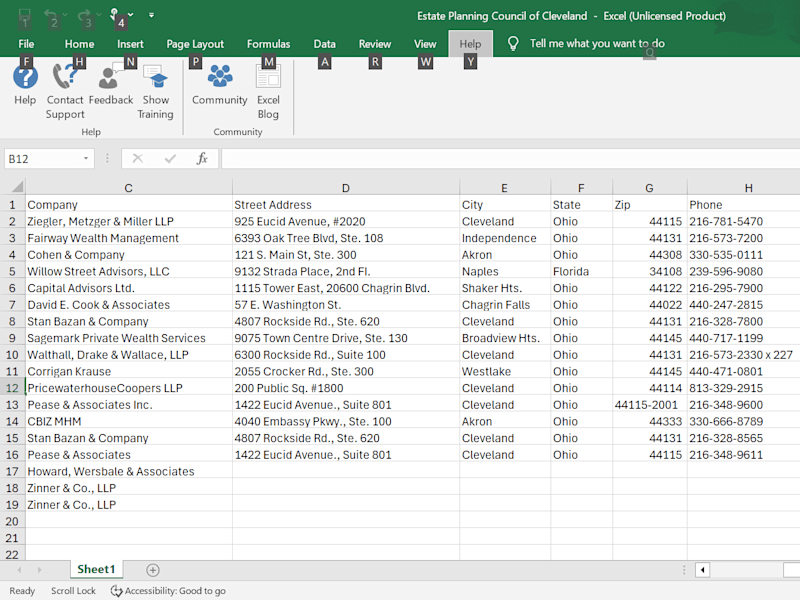
Task: Click previous sheet navigation arrow
Action: click(19, 570)
